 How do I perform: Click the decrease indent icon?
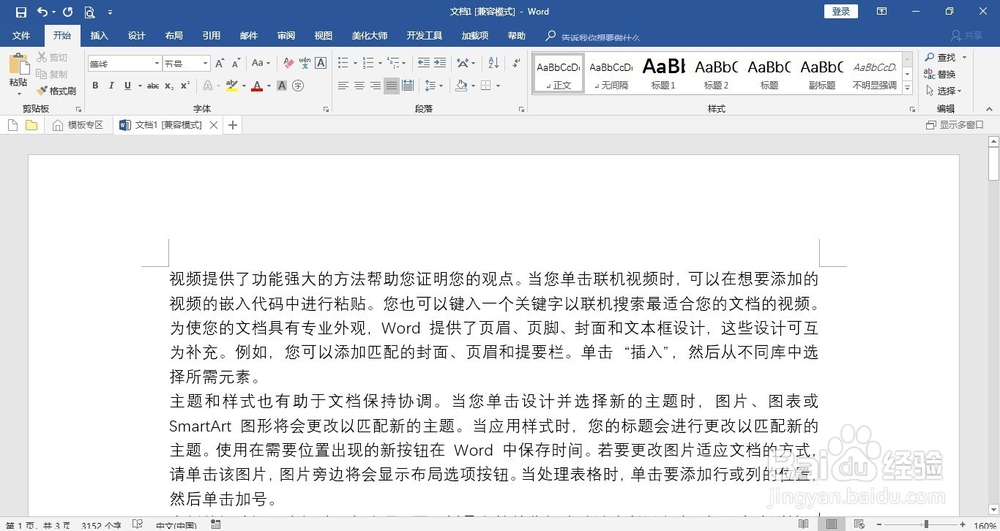click(423, 63)
